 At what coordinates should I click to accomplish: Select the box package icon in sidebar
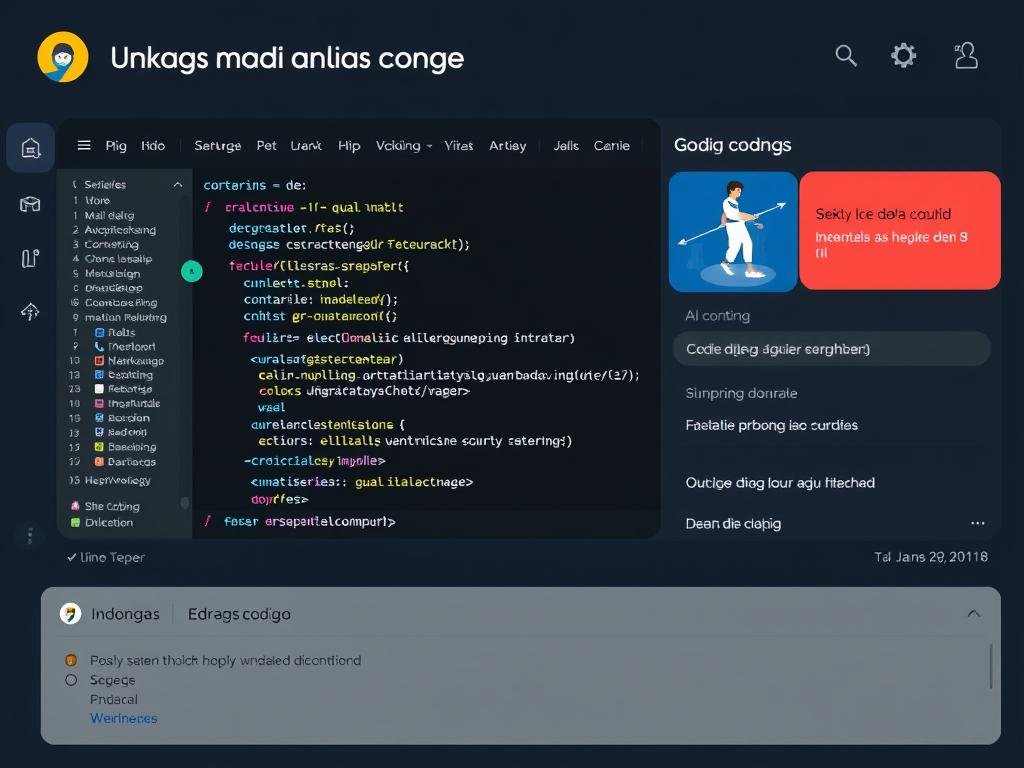pyautogui.click(x=30, y=204)
